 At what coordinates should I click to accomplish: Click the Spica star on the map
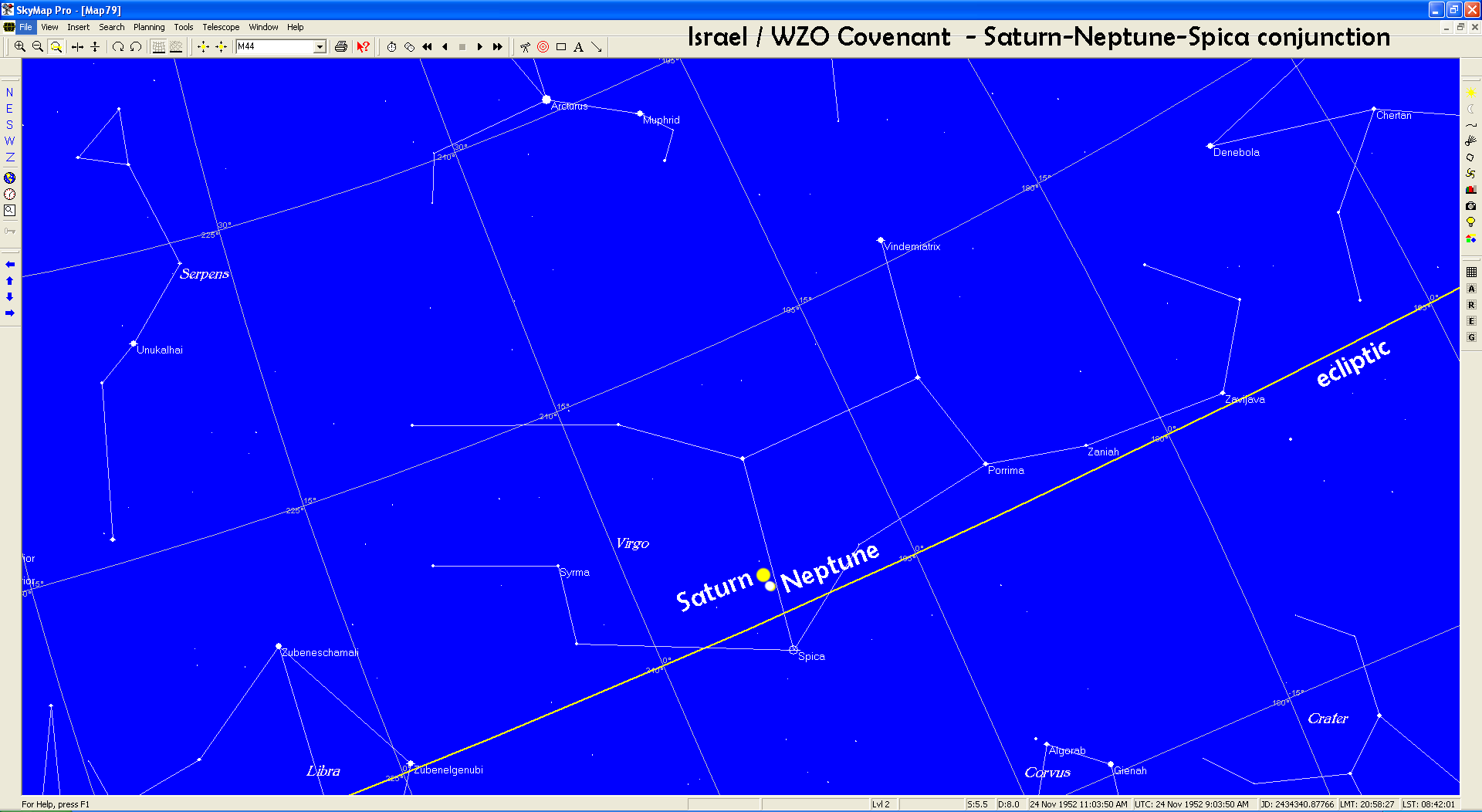tap(793, 650)
